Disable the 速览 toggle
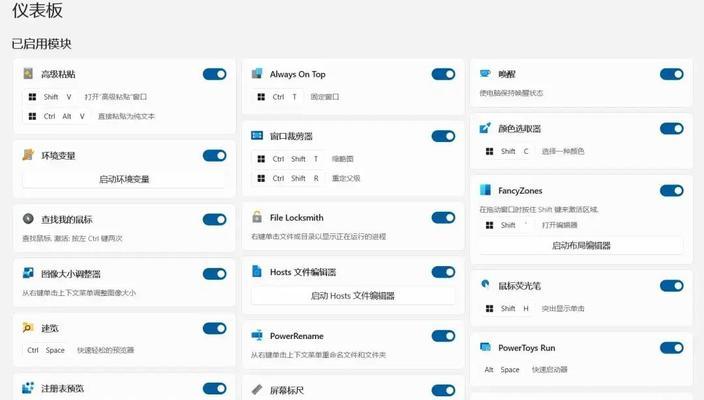 pos(215,328)
